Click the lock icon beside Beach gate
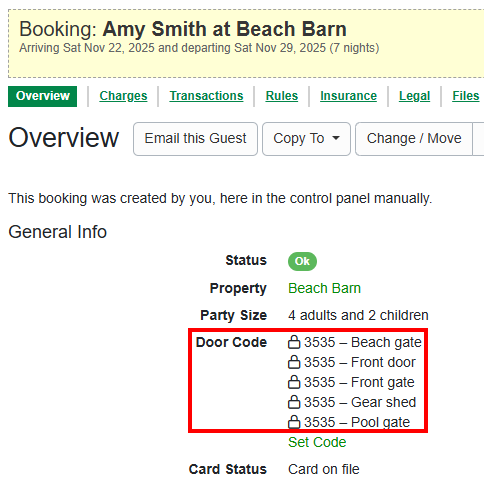This screenshot has height=485, width=484. (x=294, y=342)
